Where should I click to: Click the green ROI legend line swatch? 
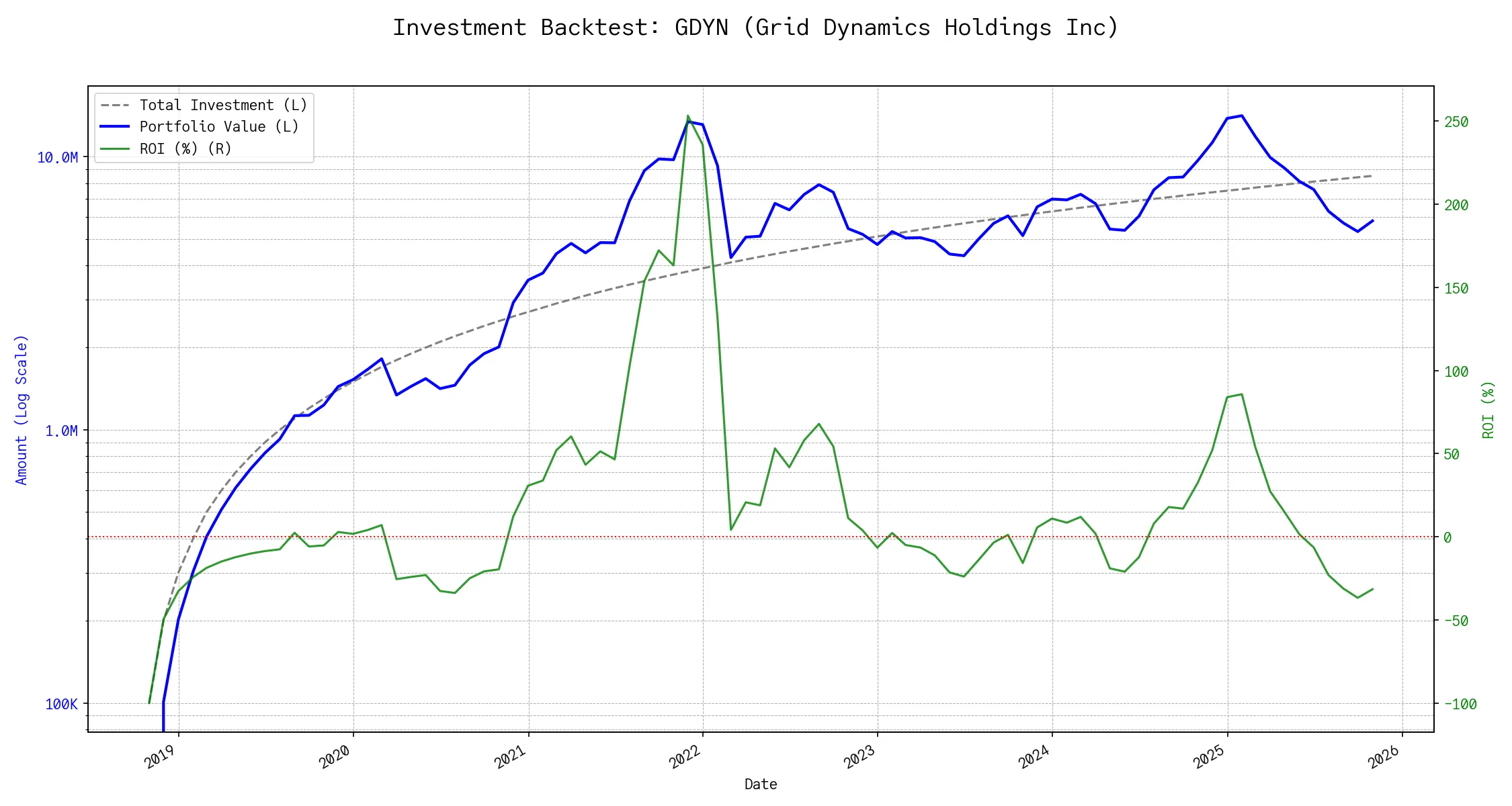point(114,149)
